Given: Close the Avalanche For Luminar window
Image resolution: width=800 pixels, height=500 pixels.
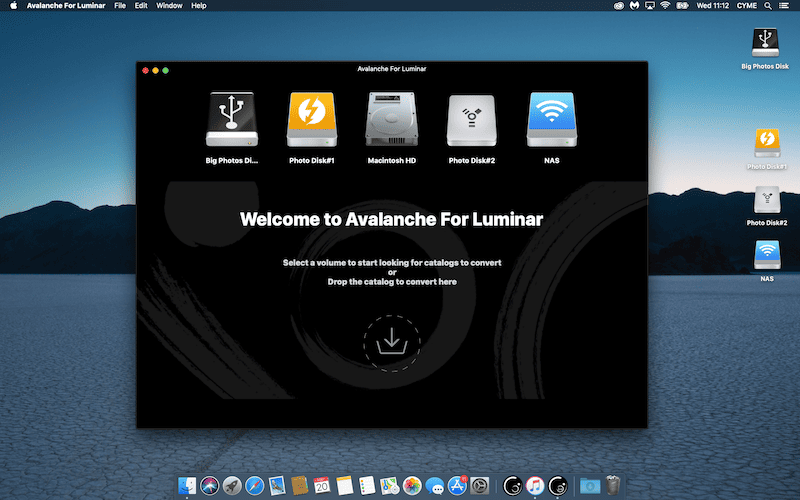Looking at the screenshot, I should click(x=145, y=70).
